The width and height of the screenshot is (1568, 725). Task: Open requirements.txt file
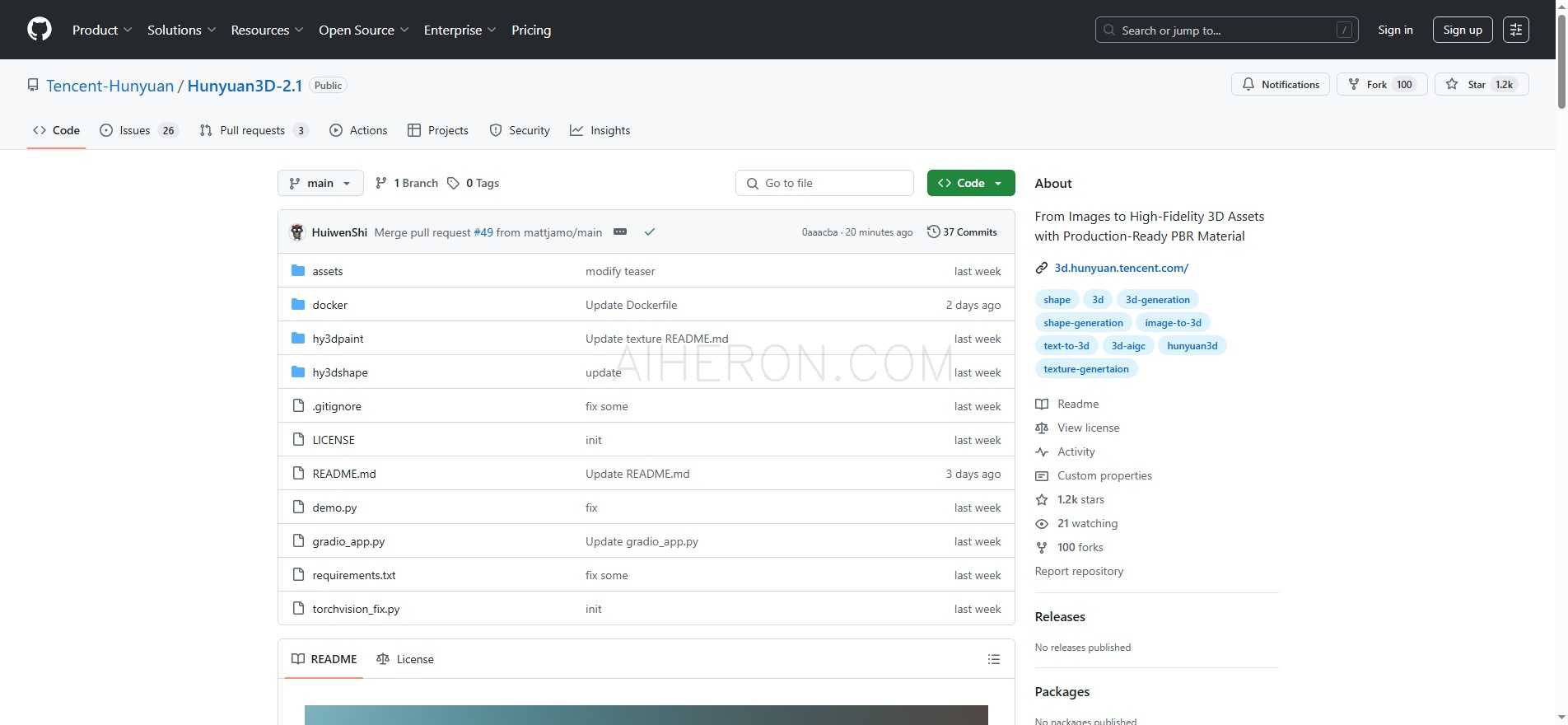(x=354, y=575)
